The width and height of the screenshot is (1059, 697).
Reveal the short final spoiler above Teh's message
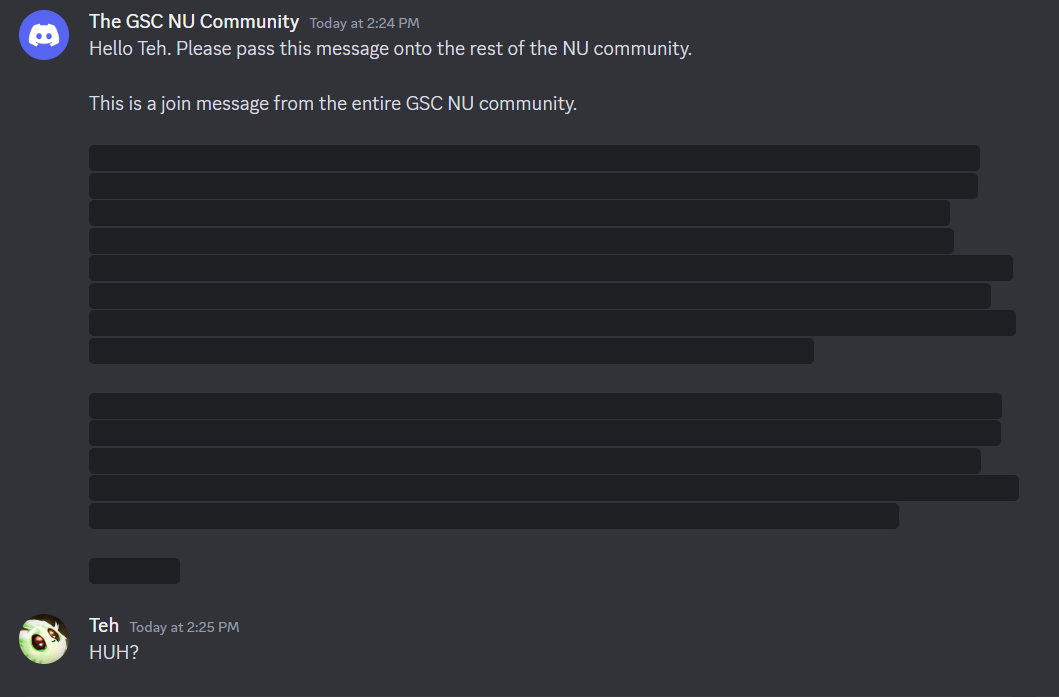point(134,571)
